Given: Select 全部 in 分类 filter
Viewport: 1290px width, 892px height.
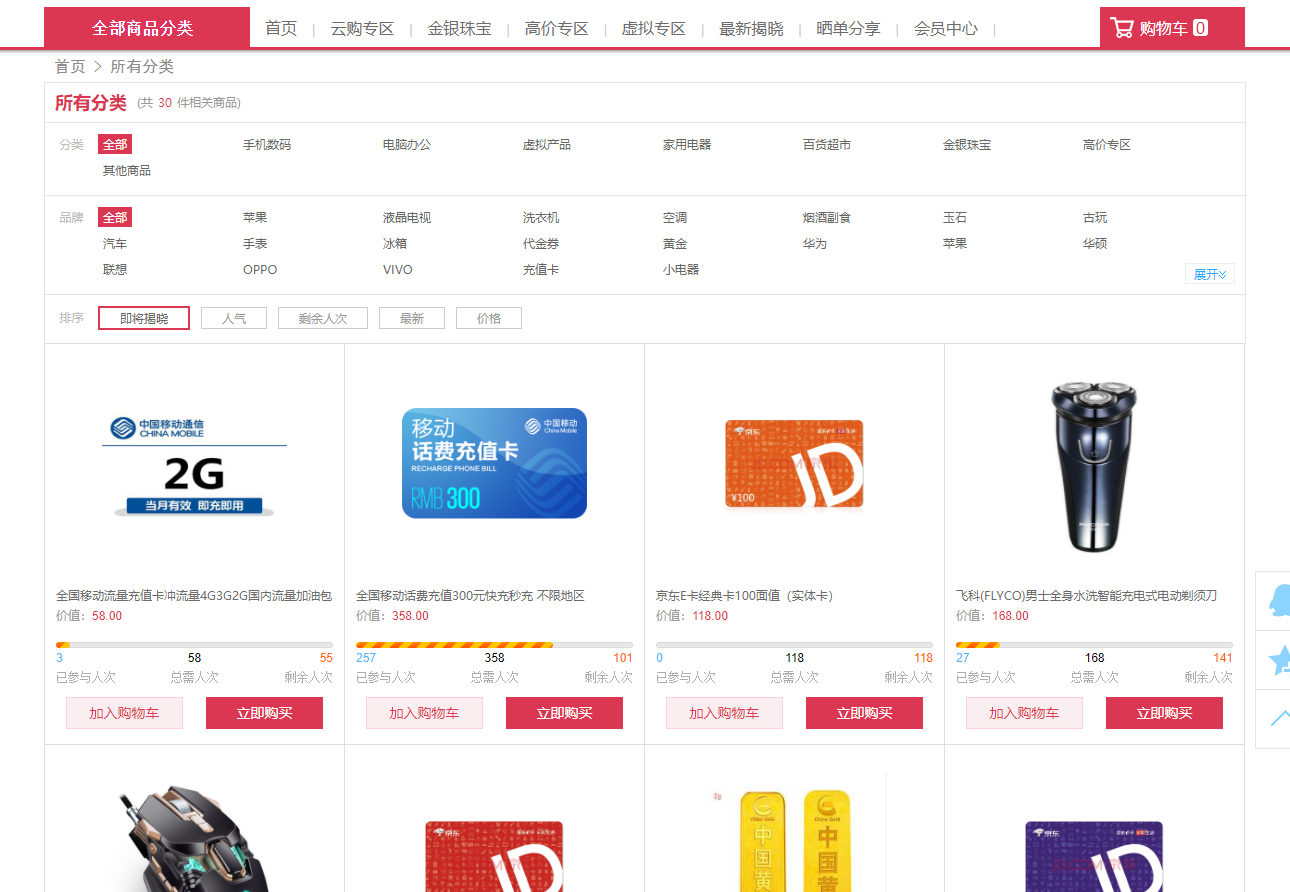Looking at the screenshot, I should (x=115, y=144).
